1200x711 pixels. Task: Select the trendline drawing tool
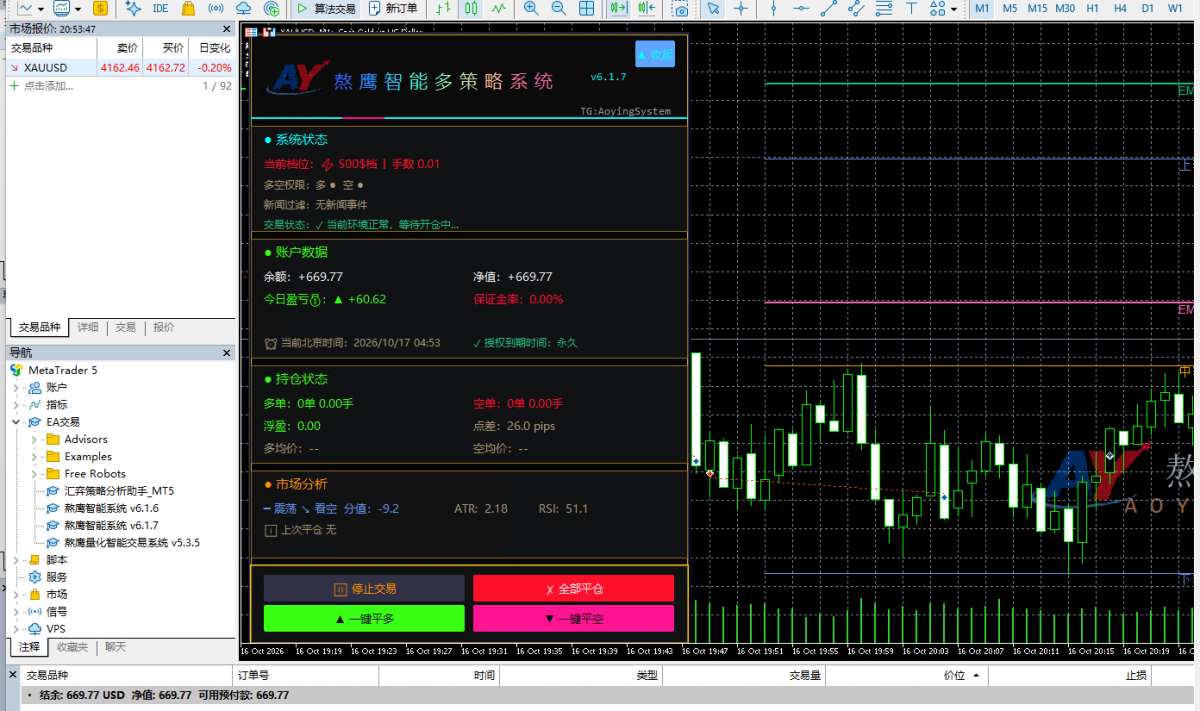[827, 8]
